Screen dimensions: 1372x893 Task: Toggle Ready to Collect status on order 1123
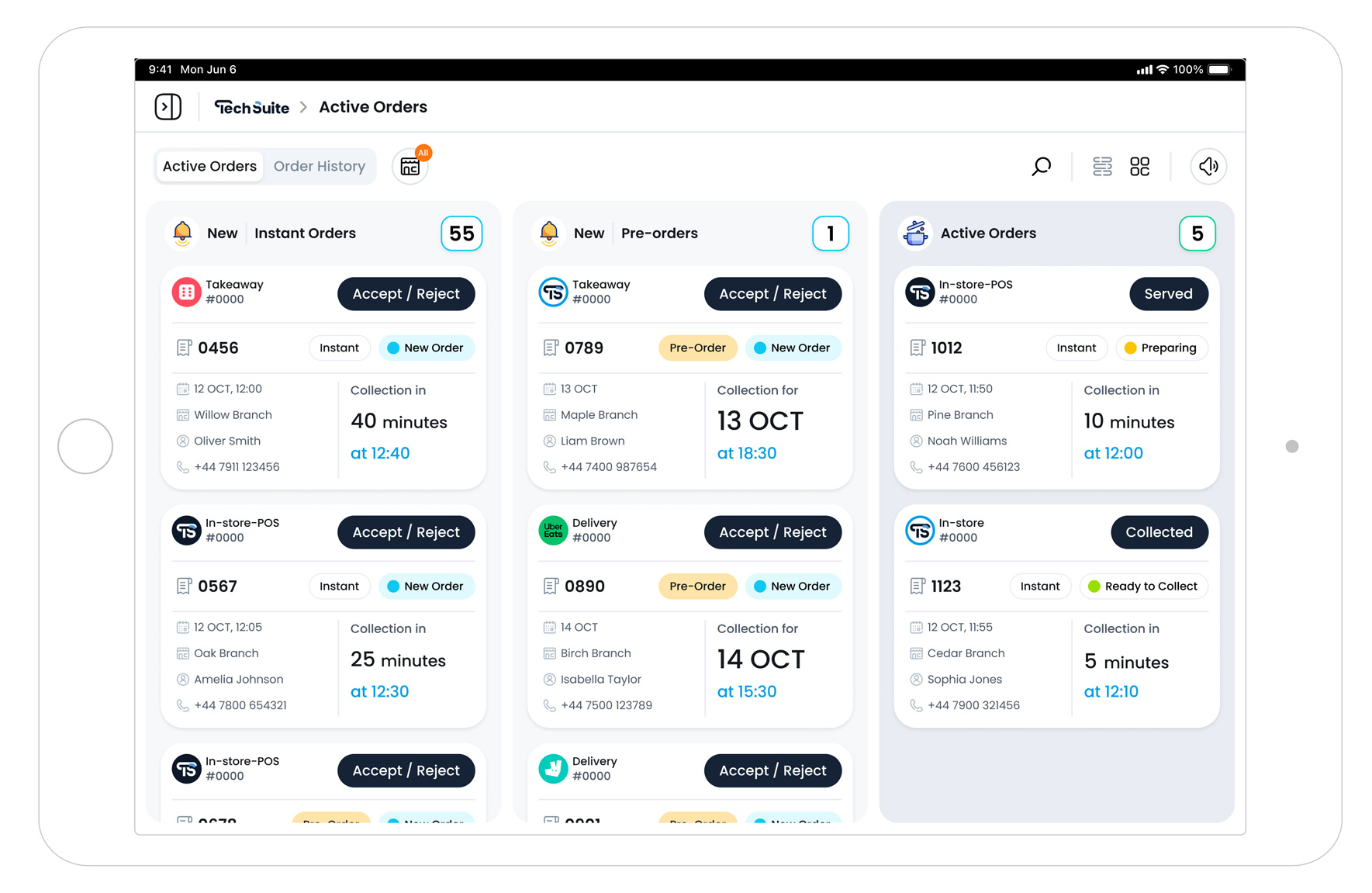pos(1144,586)
